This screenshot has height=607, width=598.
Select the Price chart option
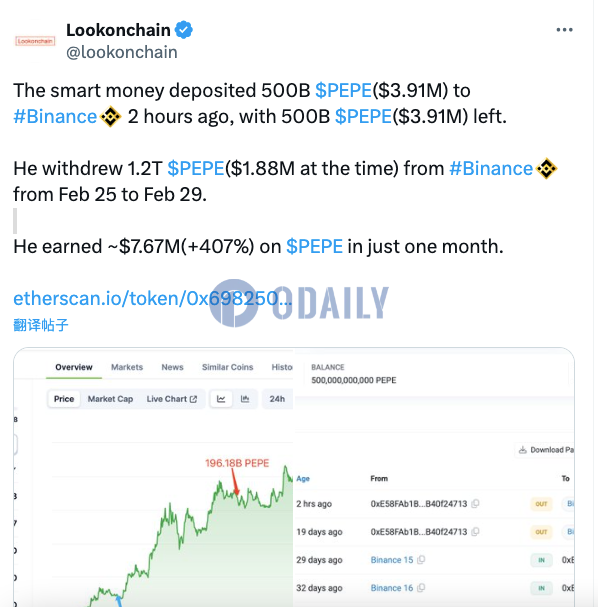click(x=64, y=399)
